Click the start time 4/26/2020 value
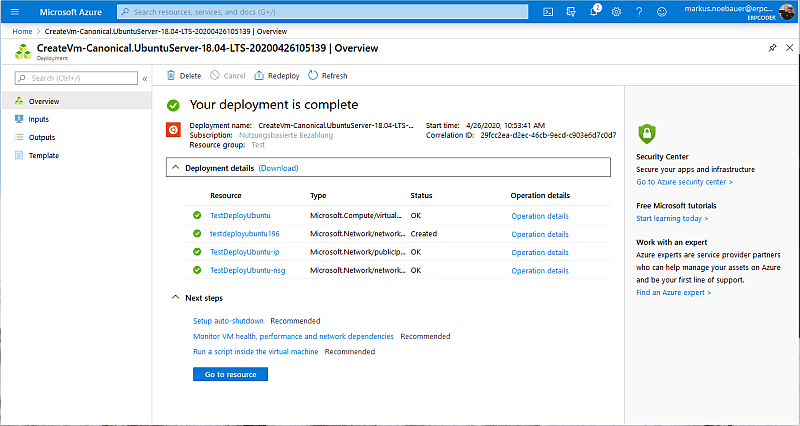Viewport: 800px width, 426px height. 504,126
